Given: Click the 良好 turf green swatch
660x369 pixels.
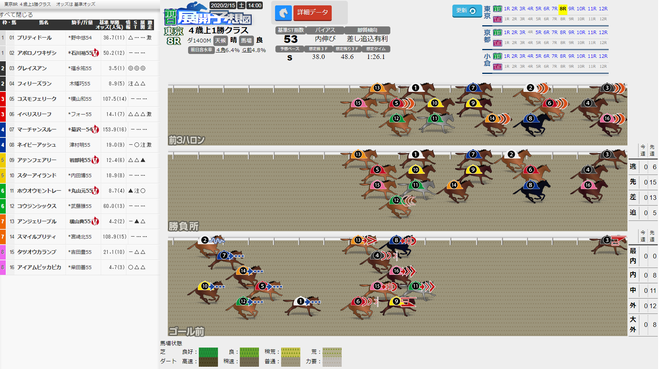Looking at the screenshot, I should coord(208,352).
